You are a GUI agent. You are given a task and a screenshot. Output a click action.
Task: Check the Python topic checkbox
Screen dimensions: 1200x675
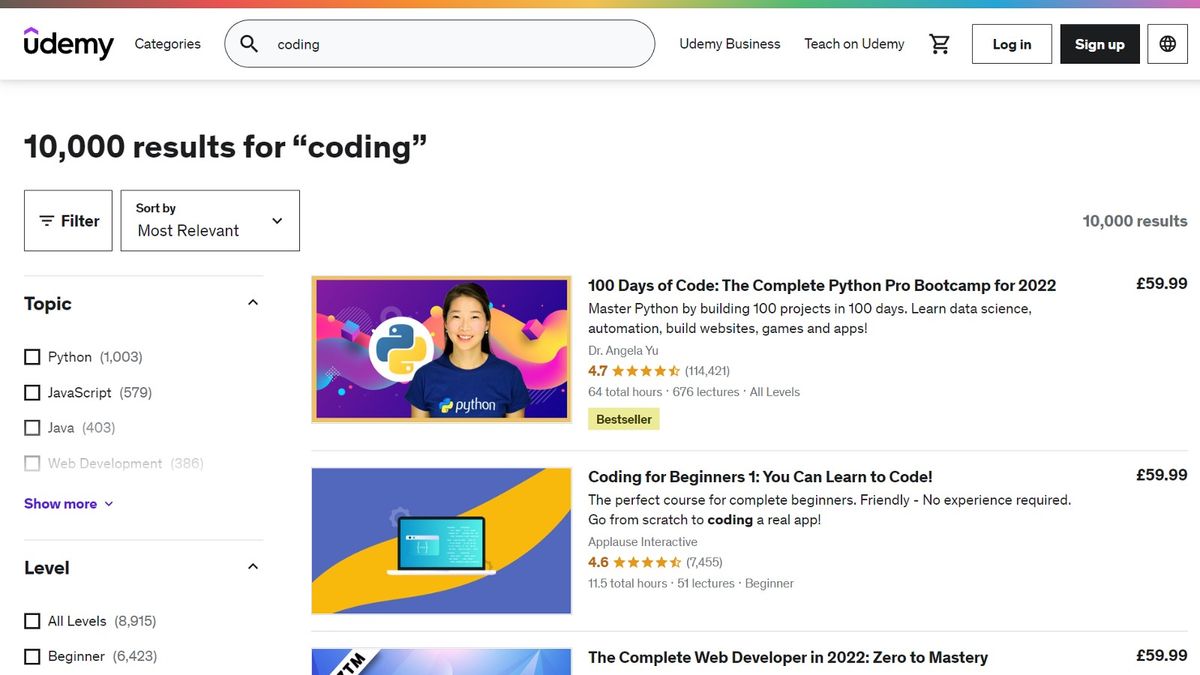tap(32, 356)
